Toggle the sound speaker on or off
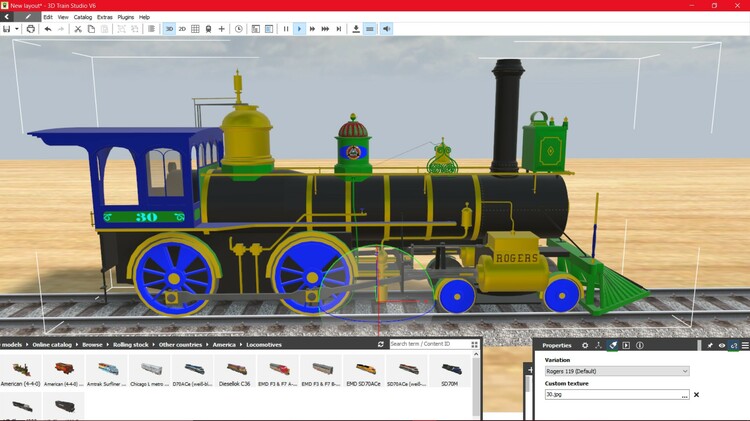 pyautogui.click(x=386, y=29)
